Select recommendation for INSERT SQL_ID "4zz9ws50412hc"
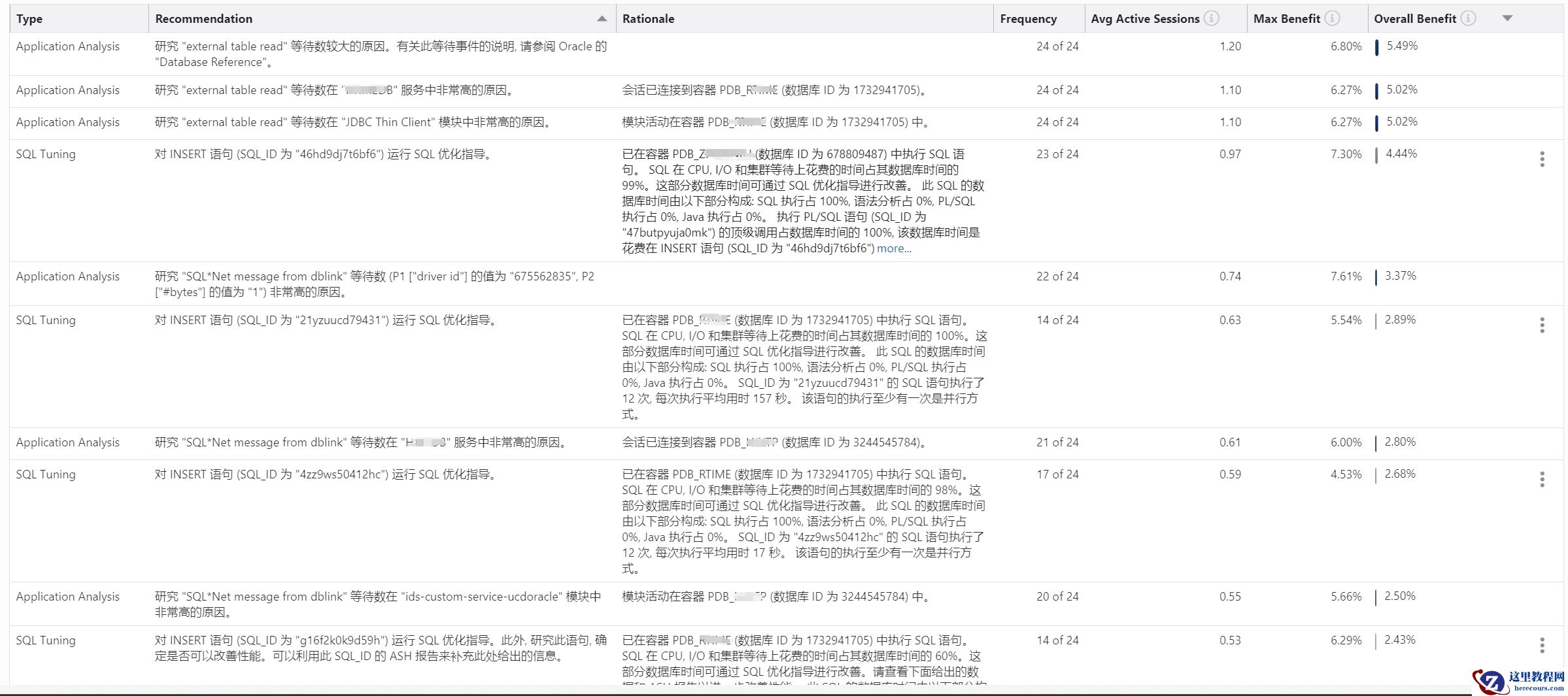 point(326,474)
